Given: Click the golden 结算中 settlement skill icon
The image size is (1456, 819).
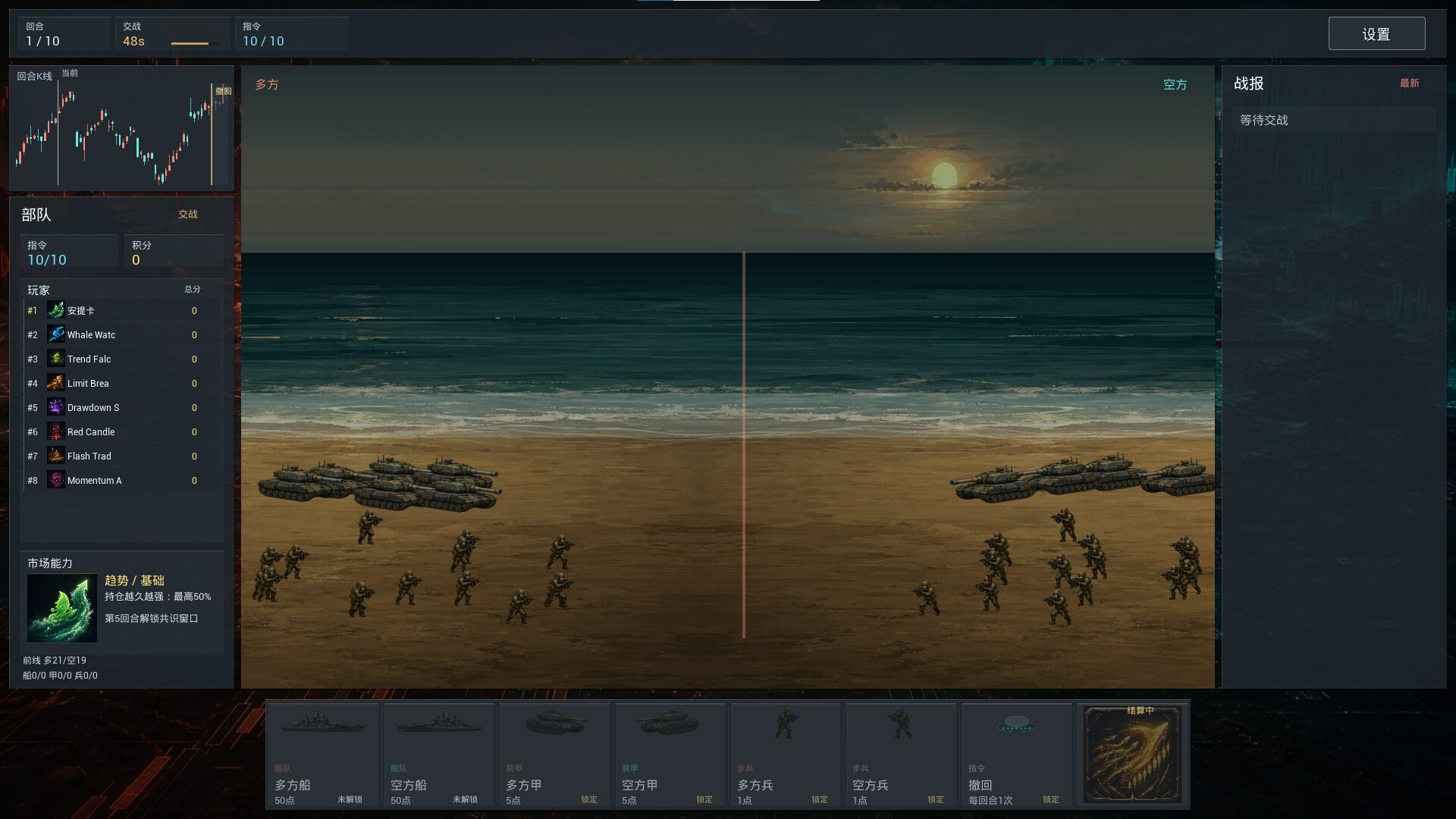Looking at the screenshot, I should [x=1133, y=755].
